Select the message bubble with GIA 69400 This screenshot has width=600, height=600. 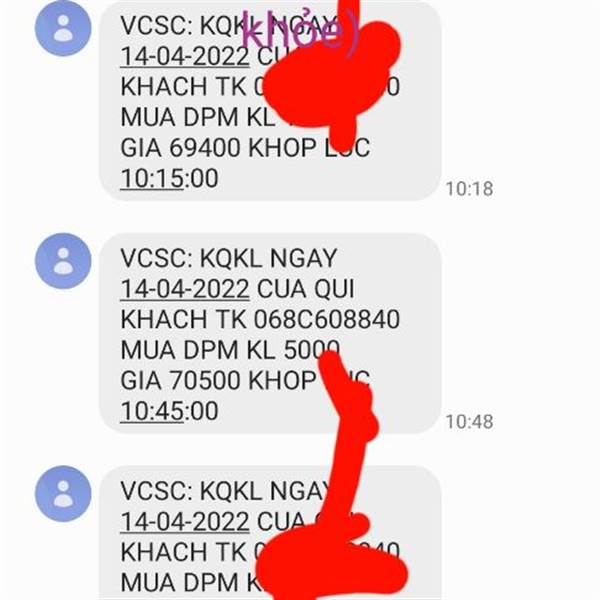270,101
